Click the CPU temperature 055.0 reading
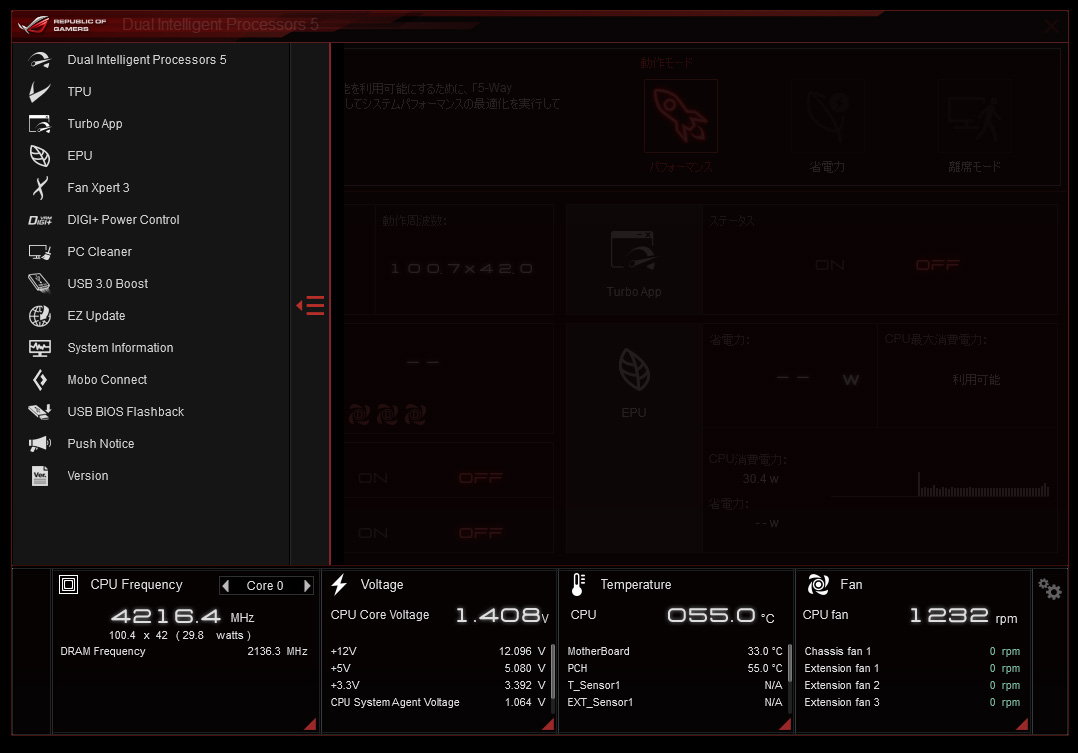This screenshot has height=753, width=1078. tap(720, 615)
